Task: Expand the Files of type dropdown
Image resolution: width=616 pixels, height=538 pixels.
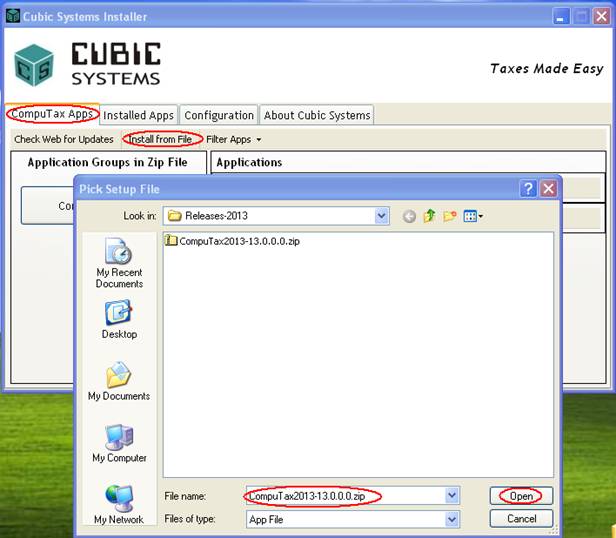Action: 452,520
